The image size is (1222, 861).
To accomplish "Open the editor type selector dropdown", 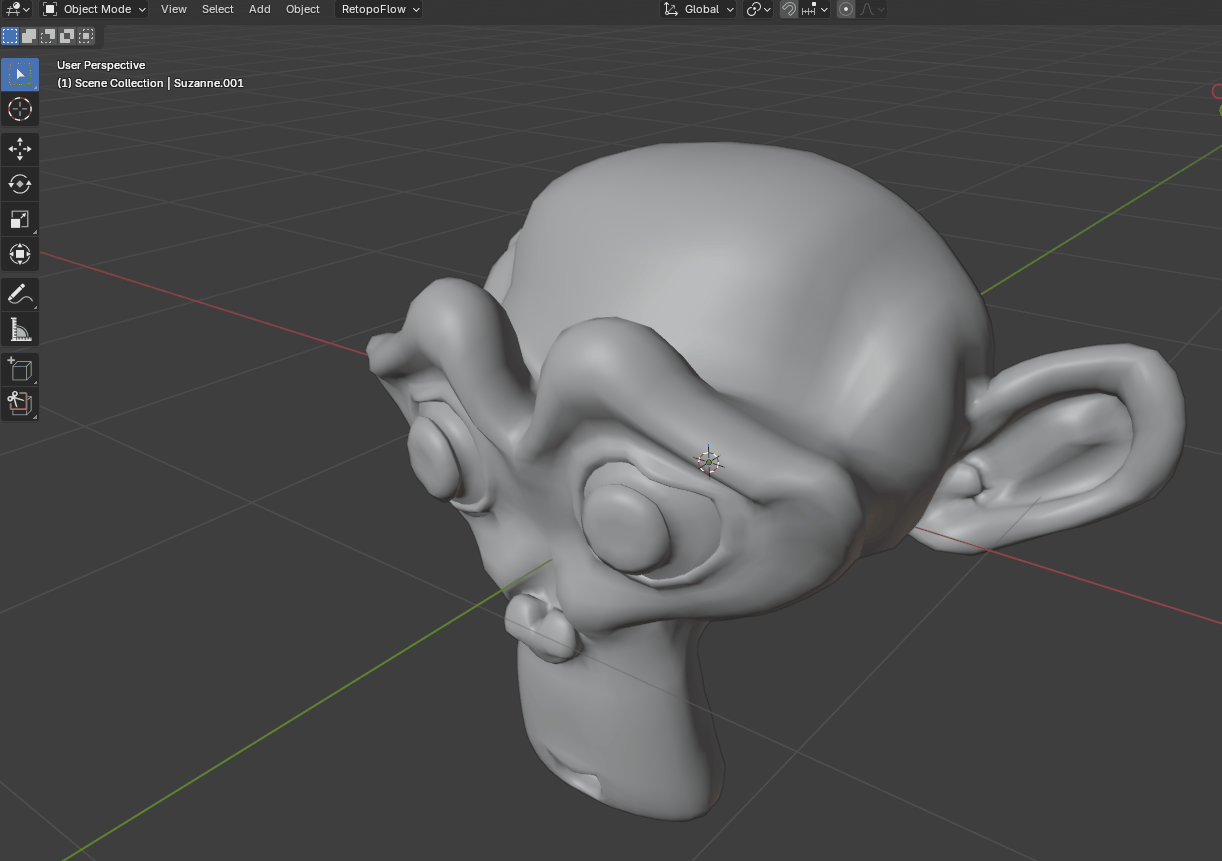I will pyautogui.click(x=17, y=9).
